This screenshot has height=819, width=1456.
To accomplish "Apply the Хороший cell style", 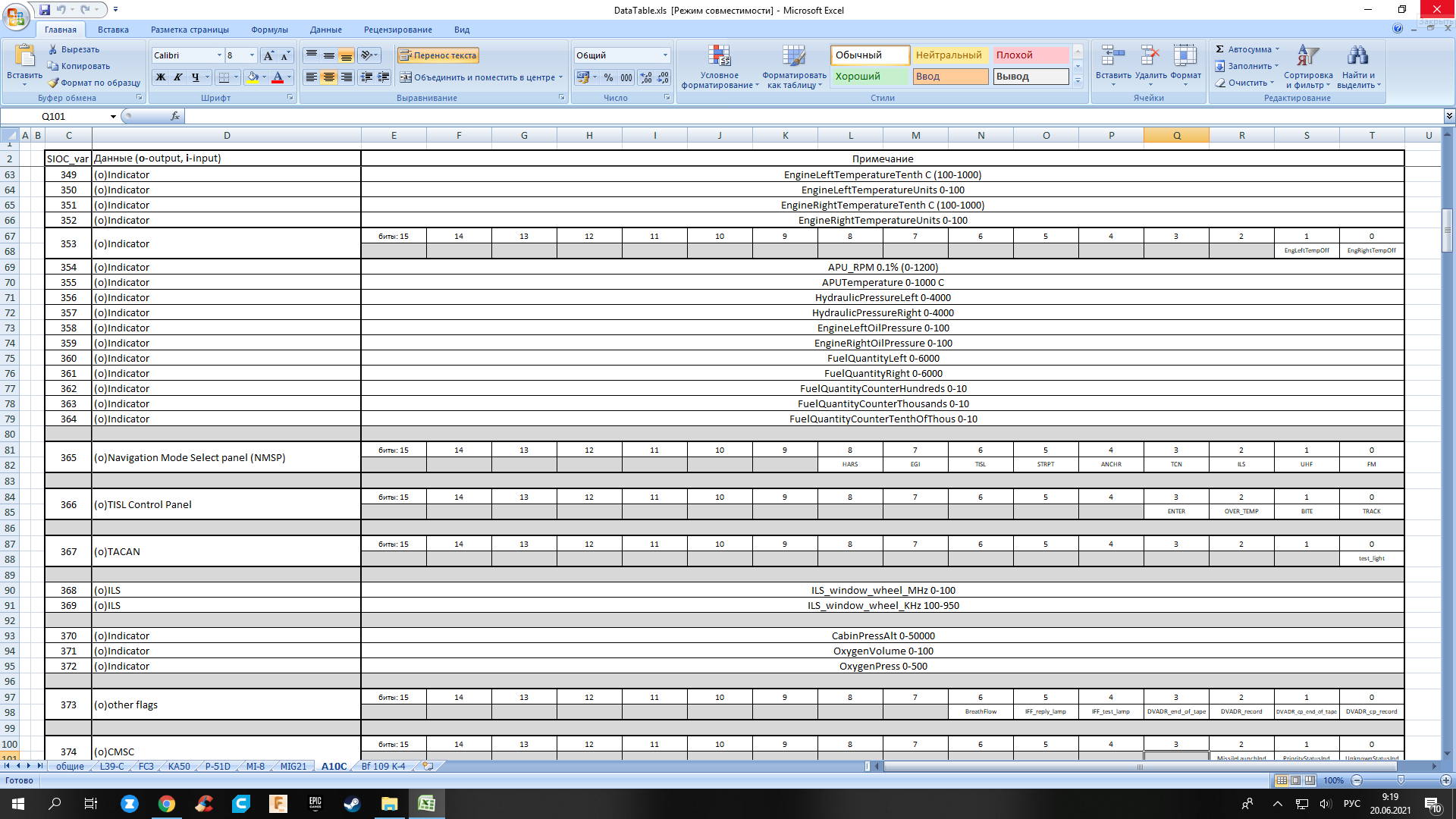I will pyautogui.click(x=870, y=77).
